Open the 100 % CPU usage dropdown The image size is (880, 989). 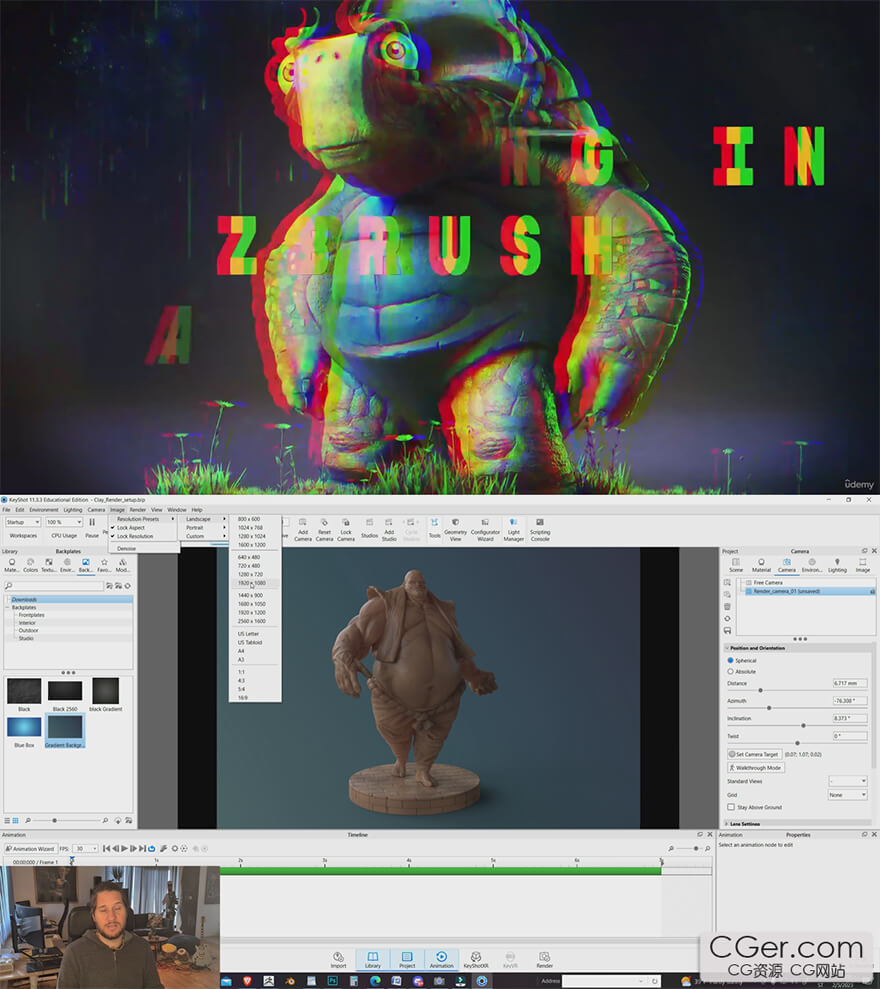64,522
